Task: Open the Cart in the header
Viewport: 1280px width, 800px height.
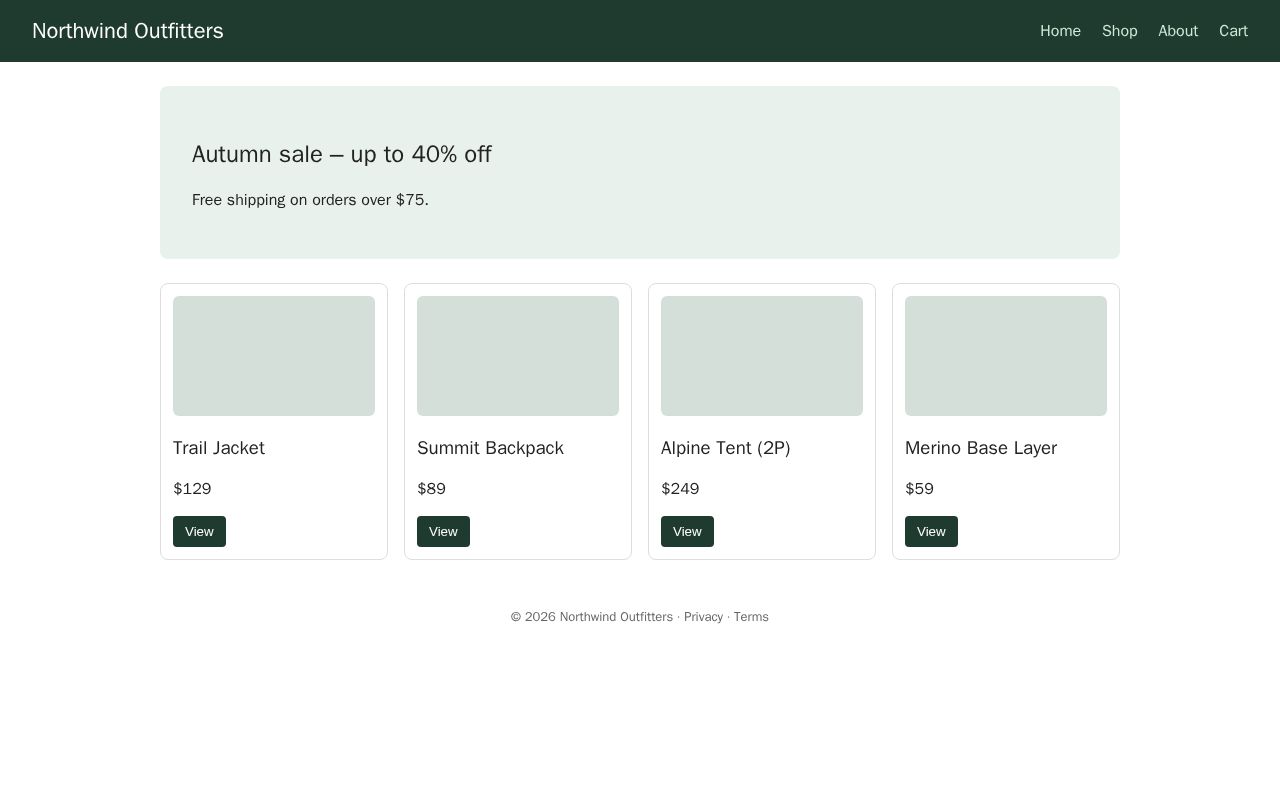Action: [x=1233, y=31]
